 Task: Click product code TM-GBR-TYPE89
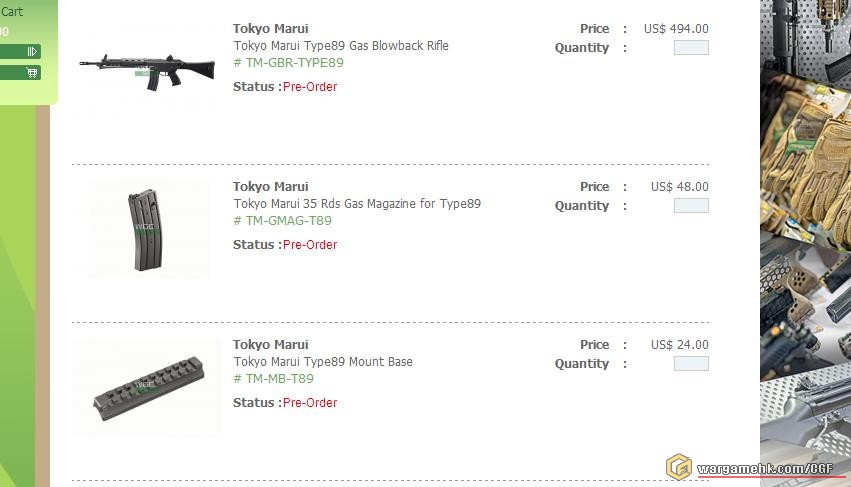(x=288, y=63)
